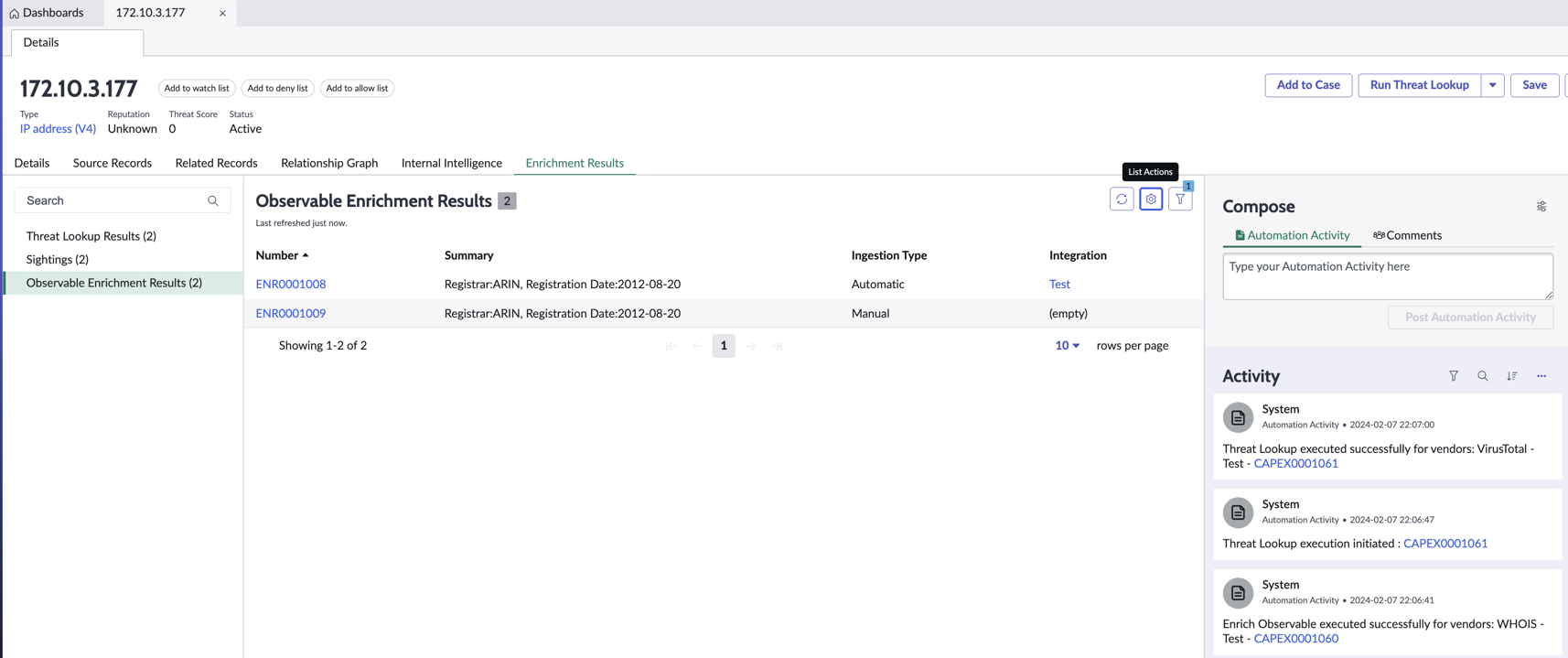Screen dimensions: 1568x658
Task: Open CAPEX0001061 link in VirusTotal activity
Action: [1295, 464]
